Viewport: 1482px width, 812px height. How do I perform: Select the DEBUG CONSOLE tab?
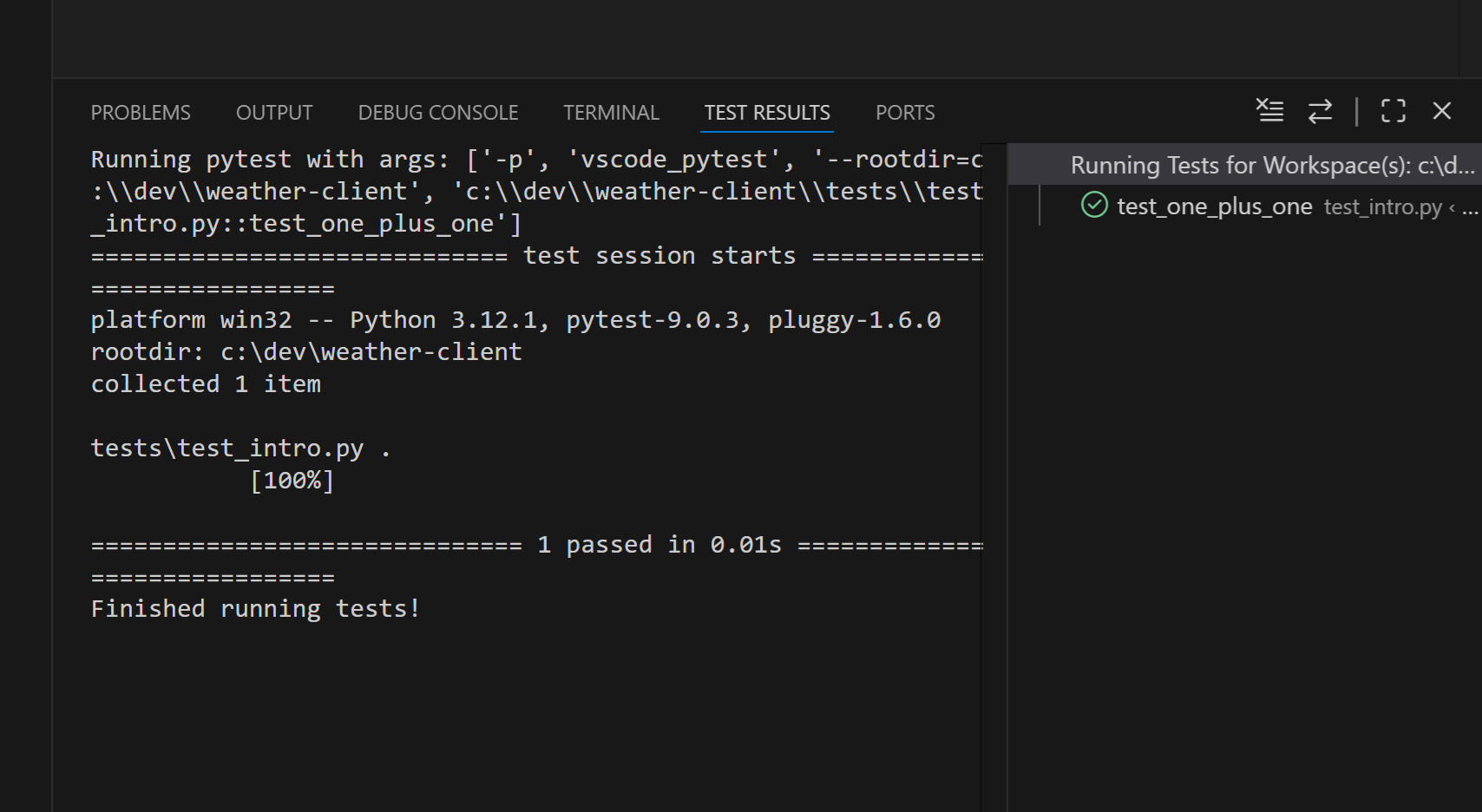tap(438, 113)
